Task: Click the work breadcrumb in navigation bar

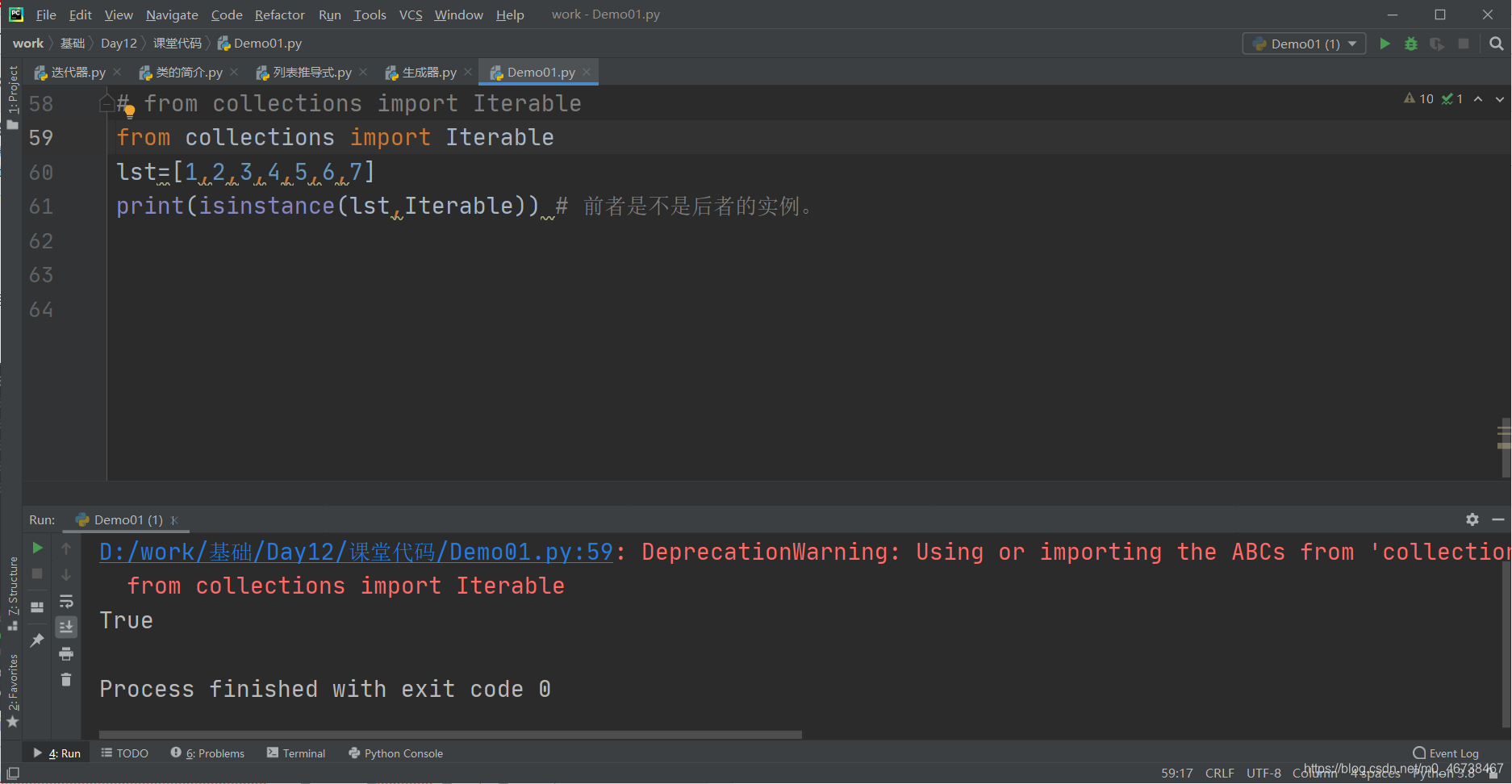Action: tap(28, 44)
